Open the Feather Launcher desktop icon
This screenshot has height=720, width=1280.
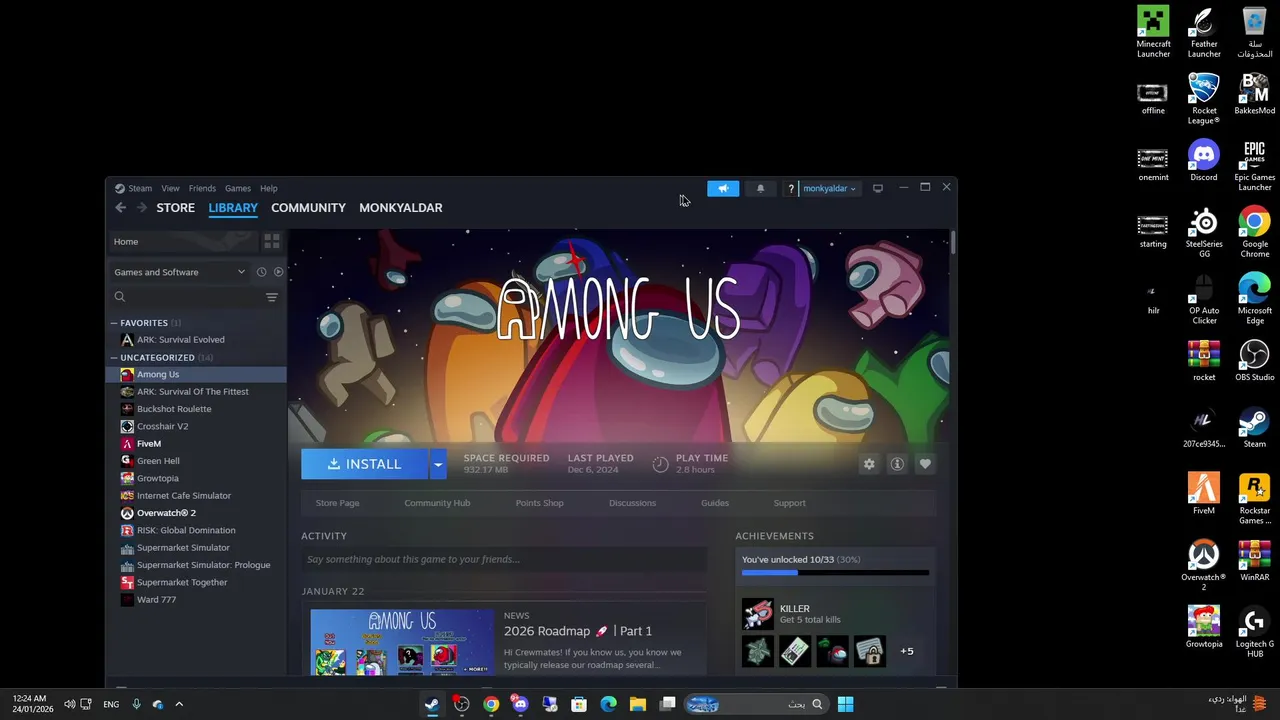click(1204, 32)
